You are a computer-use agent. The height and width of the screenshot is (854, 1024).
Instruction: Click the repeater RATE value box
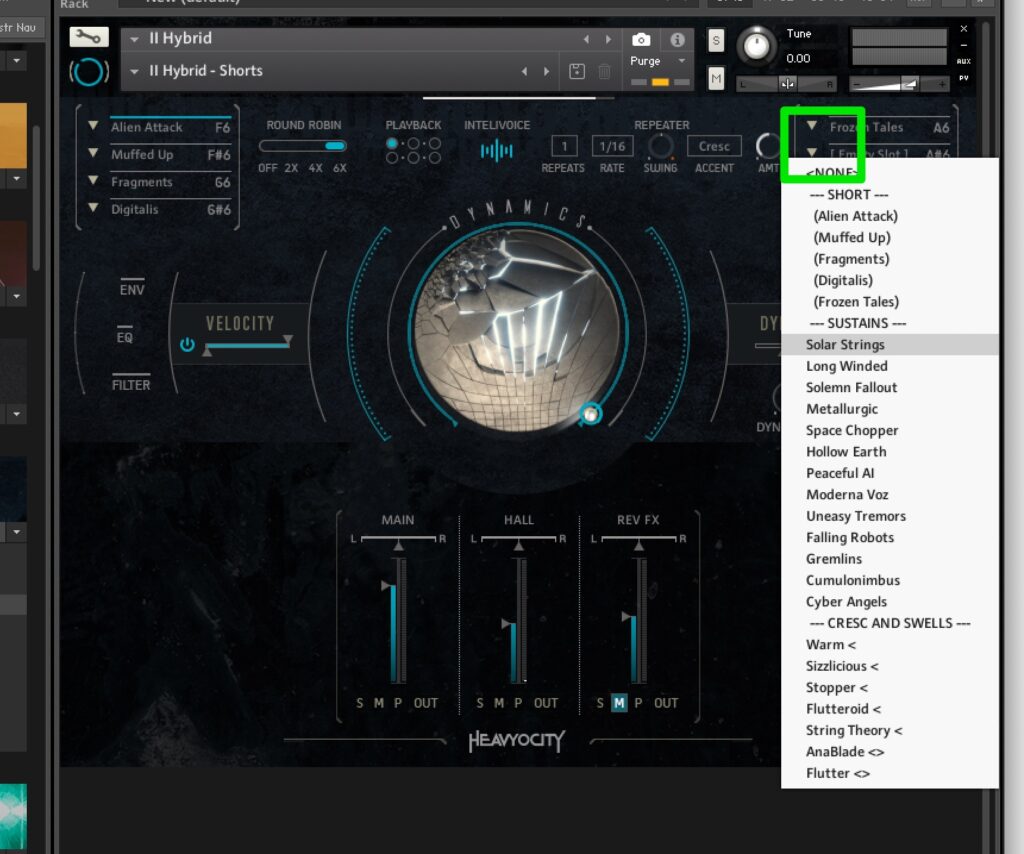(x=611, y=146)
